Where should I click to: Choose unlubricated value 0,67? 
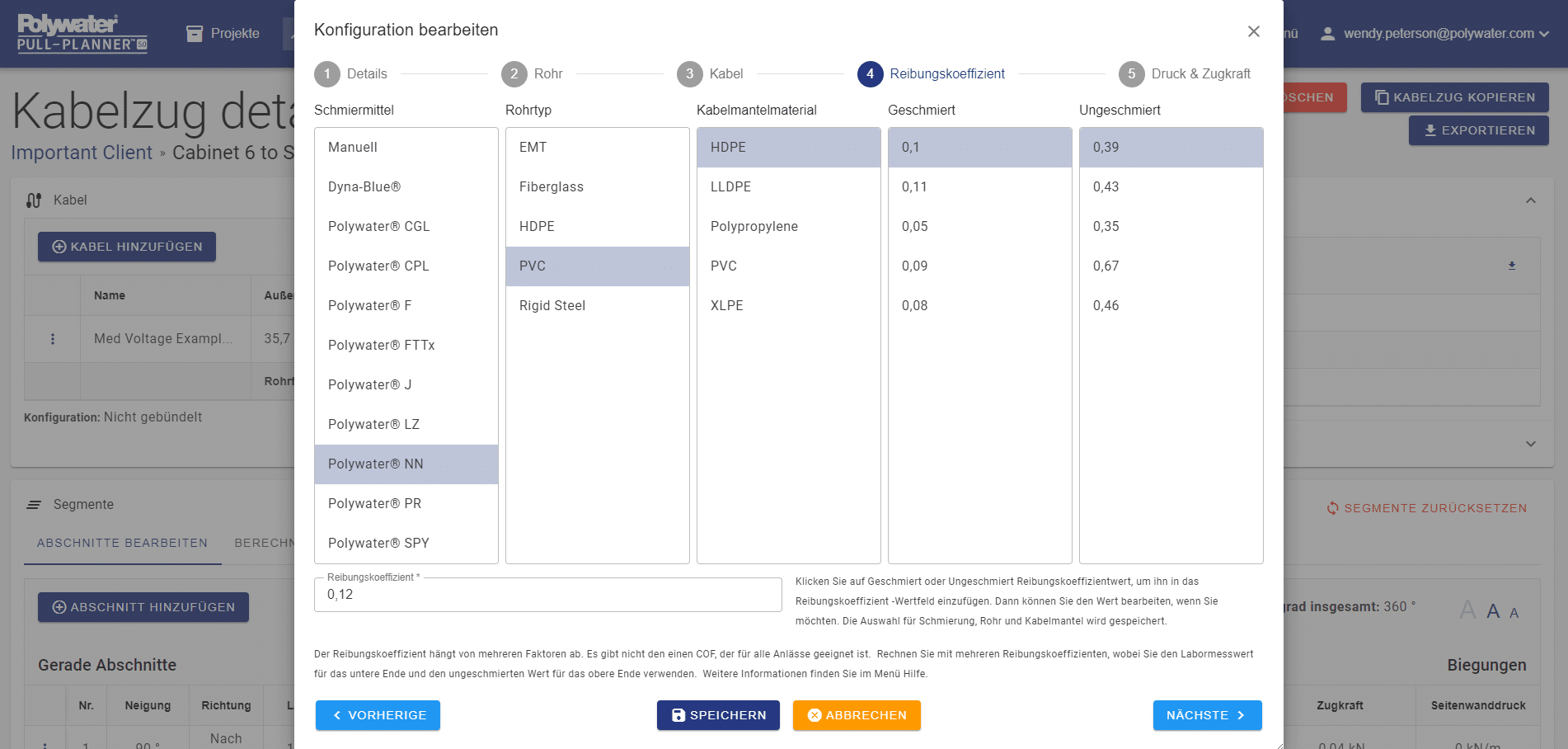pyautogui.click(x=1171, y=266)
